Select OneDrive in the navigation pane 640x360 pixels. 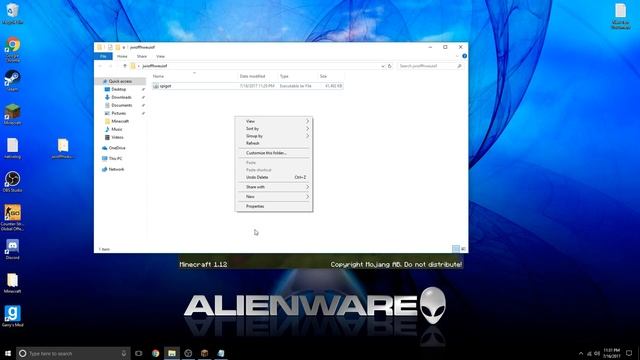pyautogui.click(x=117, y=148)
